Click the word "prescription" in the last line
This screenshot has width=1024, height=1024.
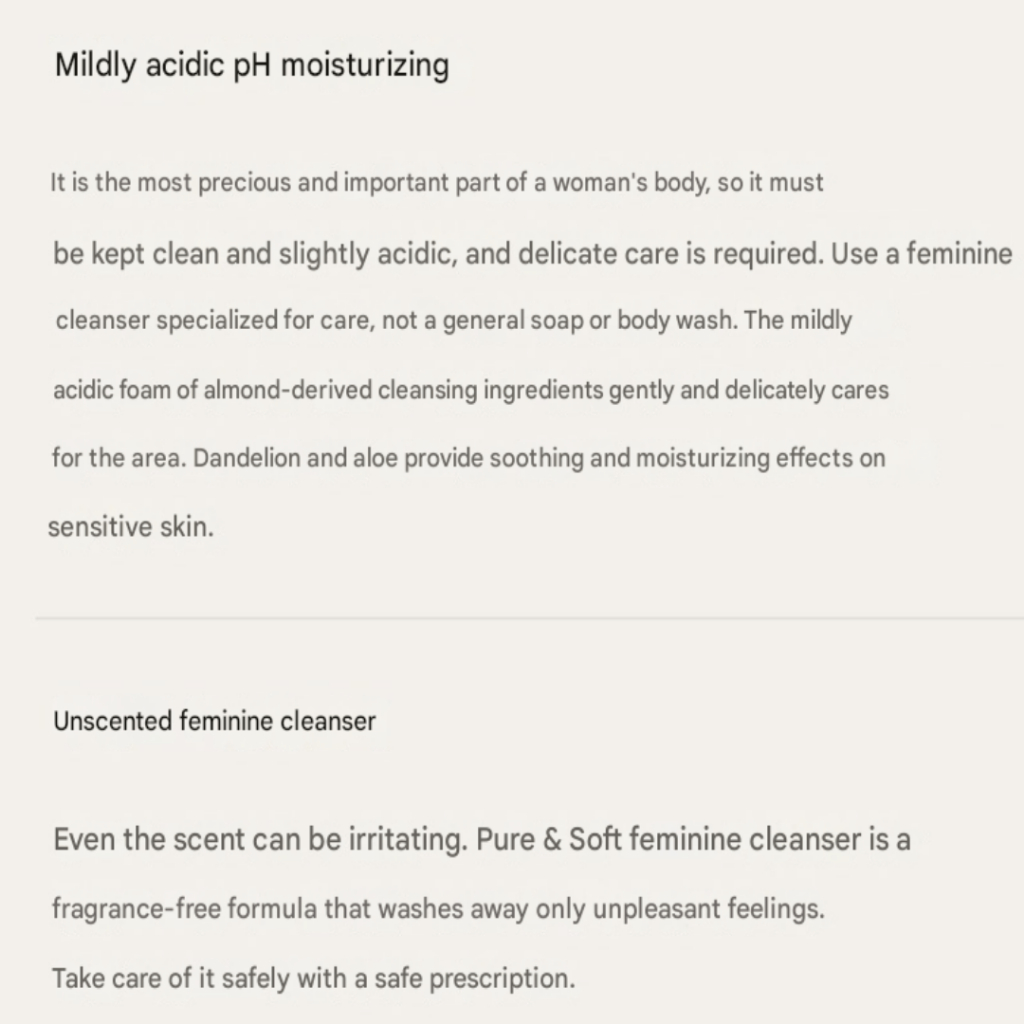pos(501,978)
